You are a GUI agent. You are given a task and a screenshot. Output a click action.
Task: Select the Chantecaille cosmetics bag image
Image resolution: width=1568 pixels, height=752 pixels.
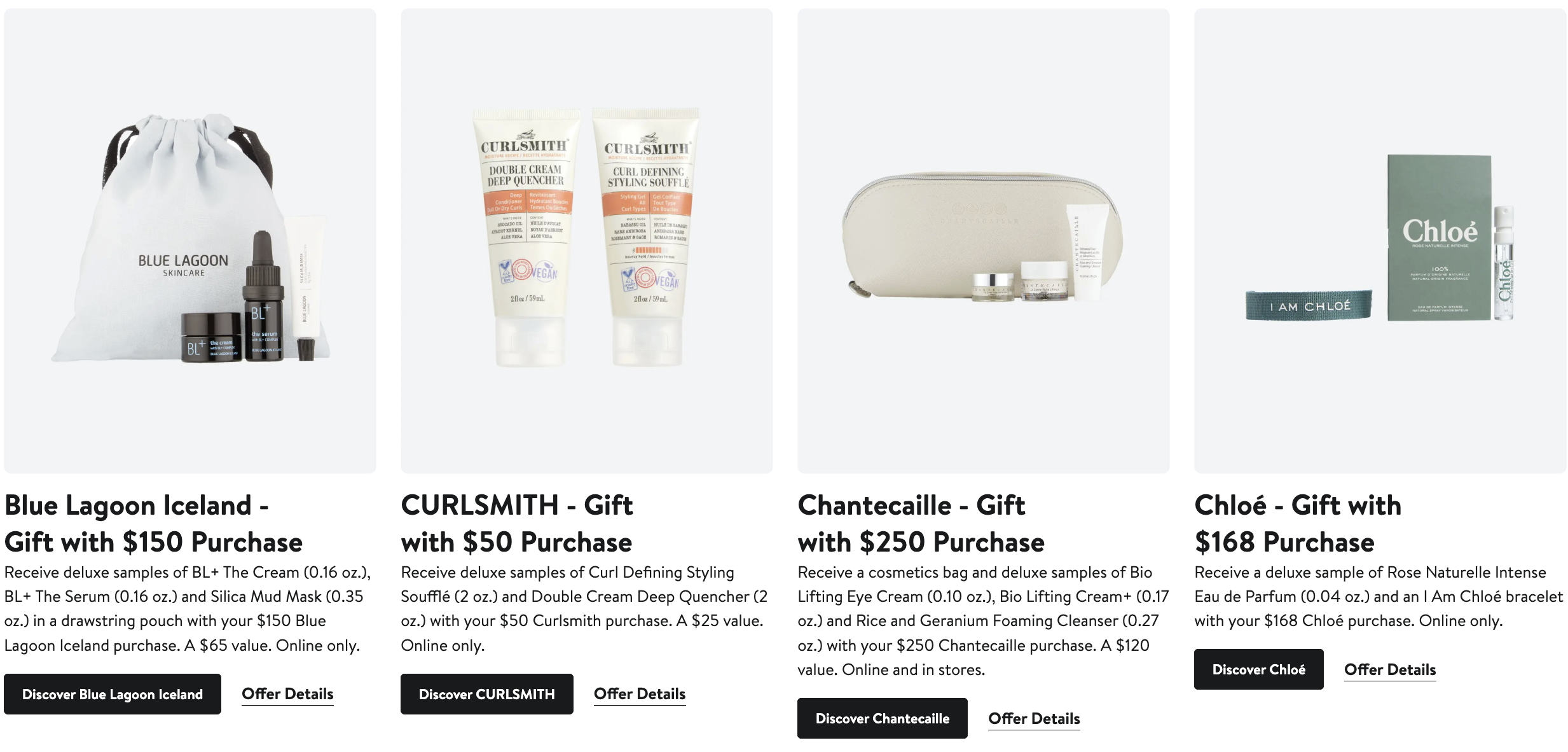click(x=983, y=240)
